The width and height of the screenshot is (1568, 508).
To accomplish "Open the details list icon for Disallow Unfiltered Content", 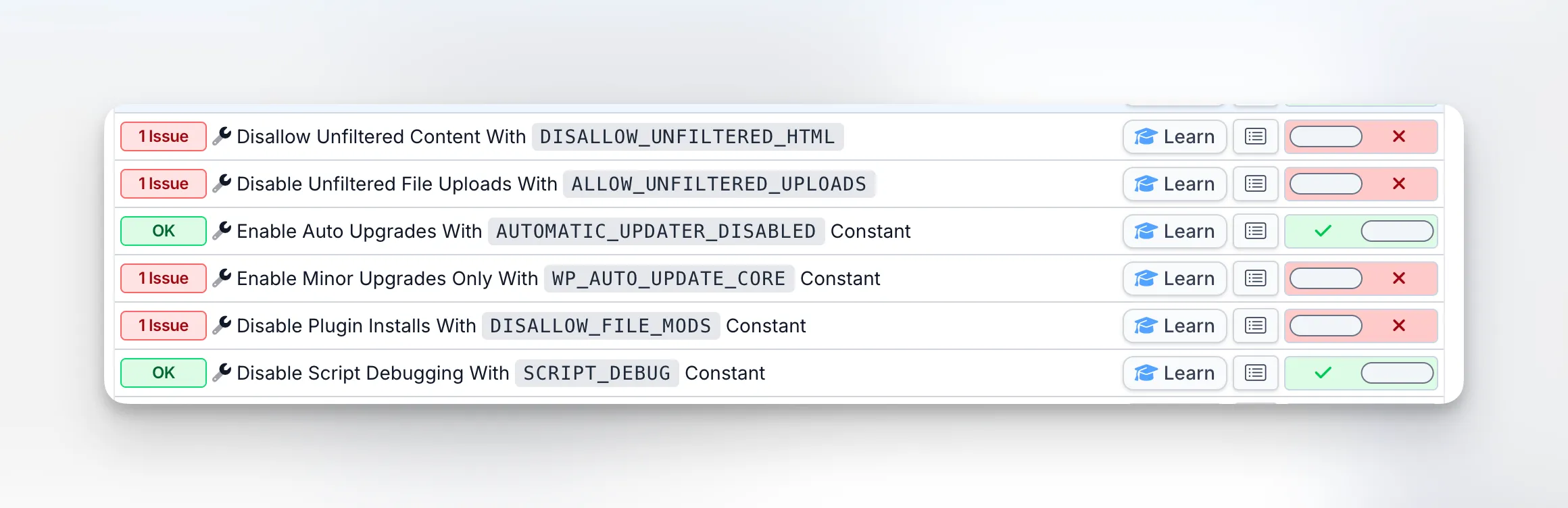I will 1254,136.
